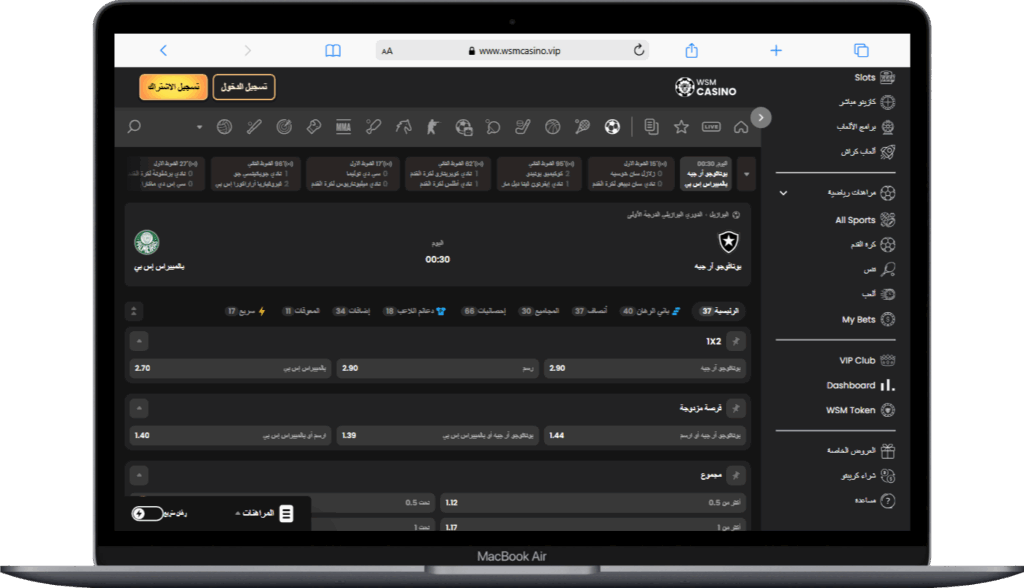Pin the 1X2 market
This screenshot has height=588, width=1024.
[736, 342]
